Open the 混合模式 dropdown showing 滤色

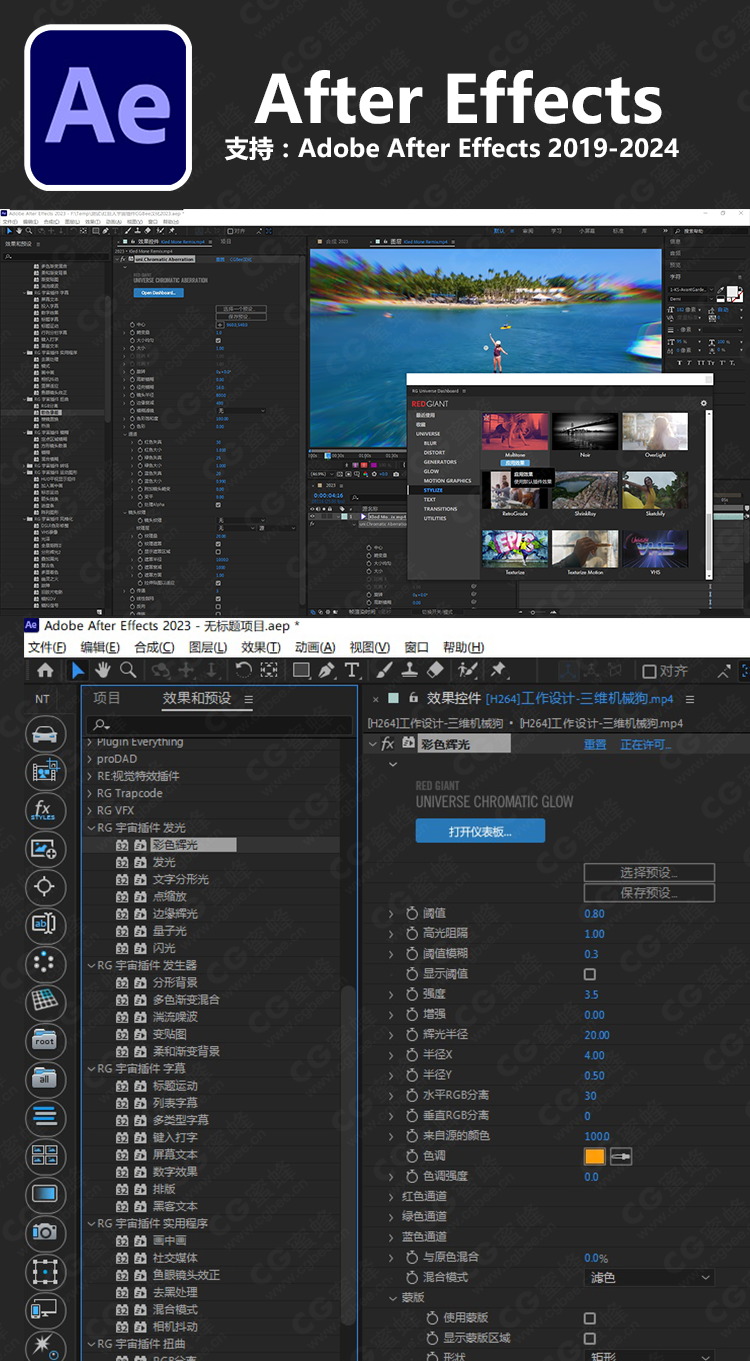649,1277
